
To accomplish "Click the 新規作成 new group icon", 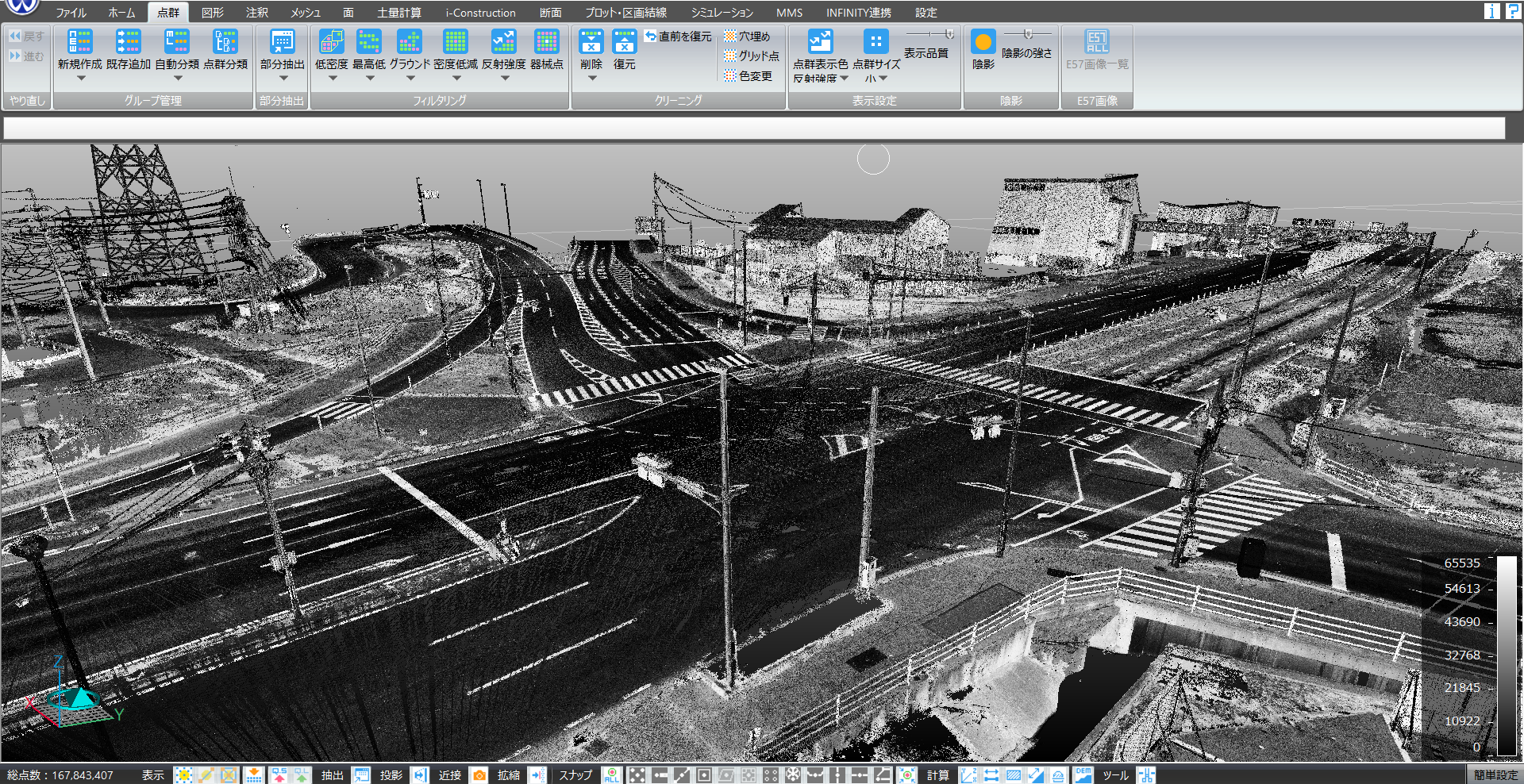I will (79, 42).
